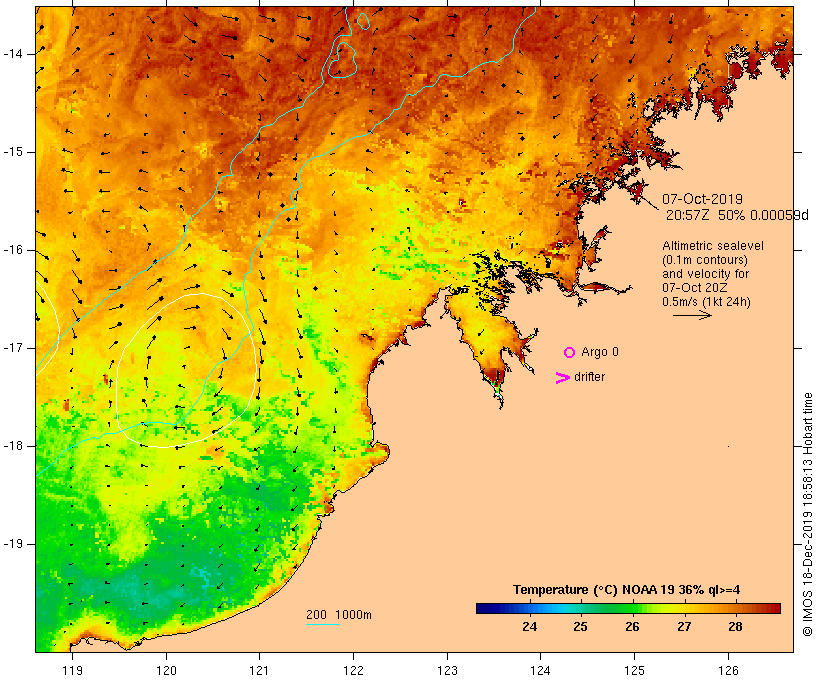This screenshot has height=680, width=820.
Task: Click the colorbar tick label 27
Action: (x=684, y=627)
